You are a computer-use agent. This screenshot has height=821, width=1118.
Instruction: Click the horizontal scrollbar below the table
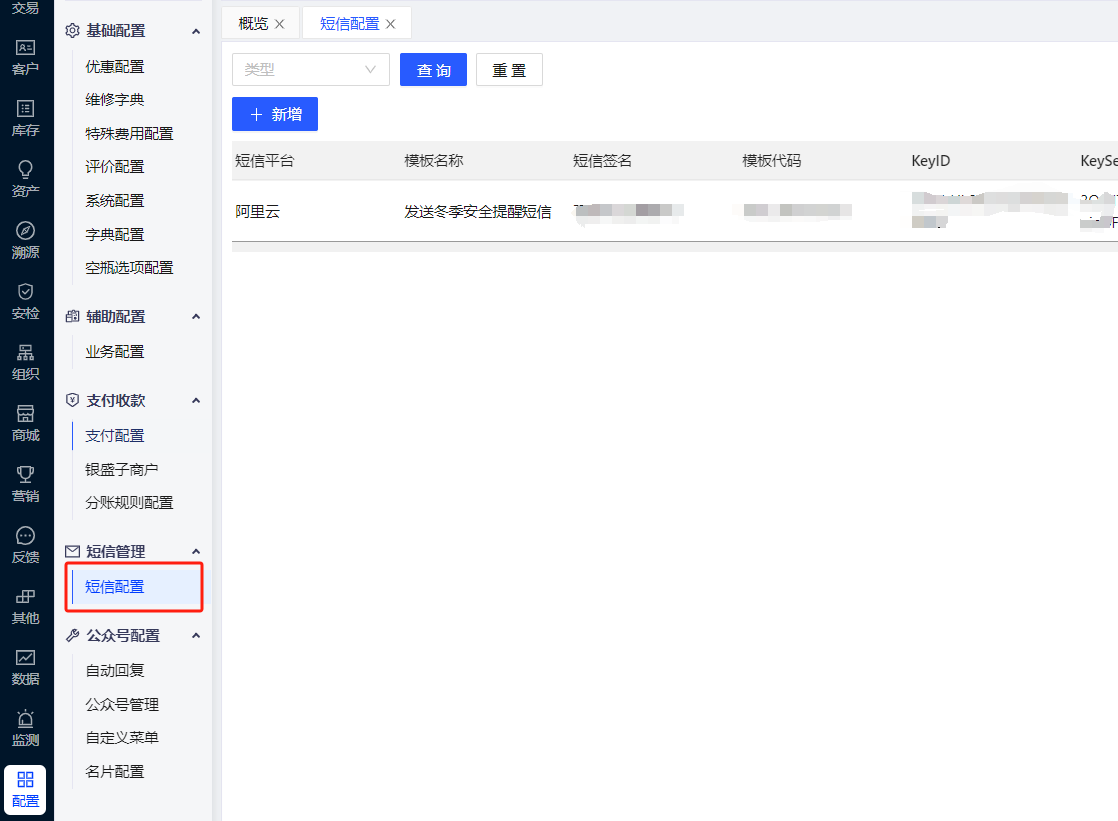point(675,247)
